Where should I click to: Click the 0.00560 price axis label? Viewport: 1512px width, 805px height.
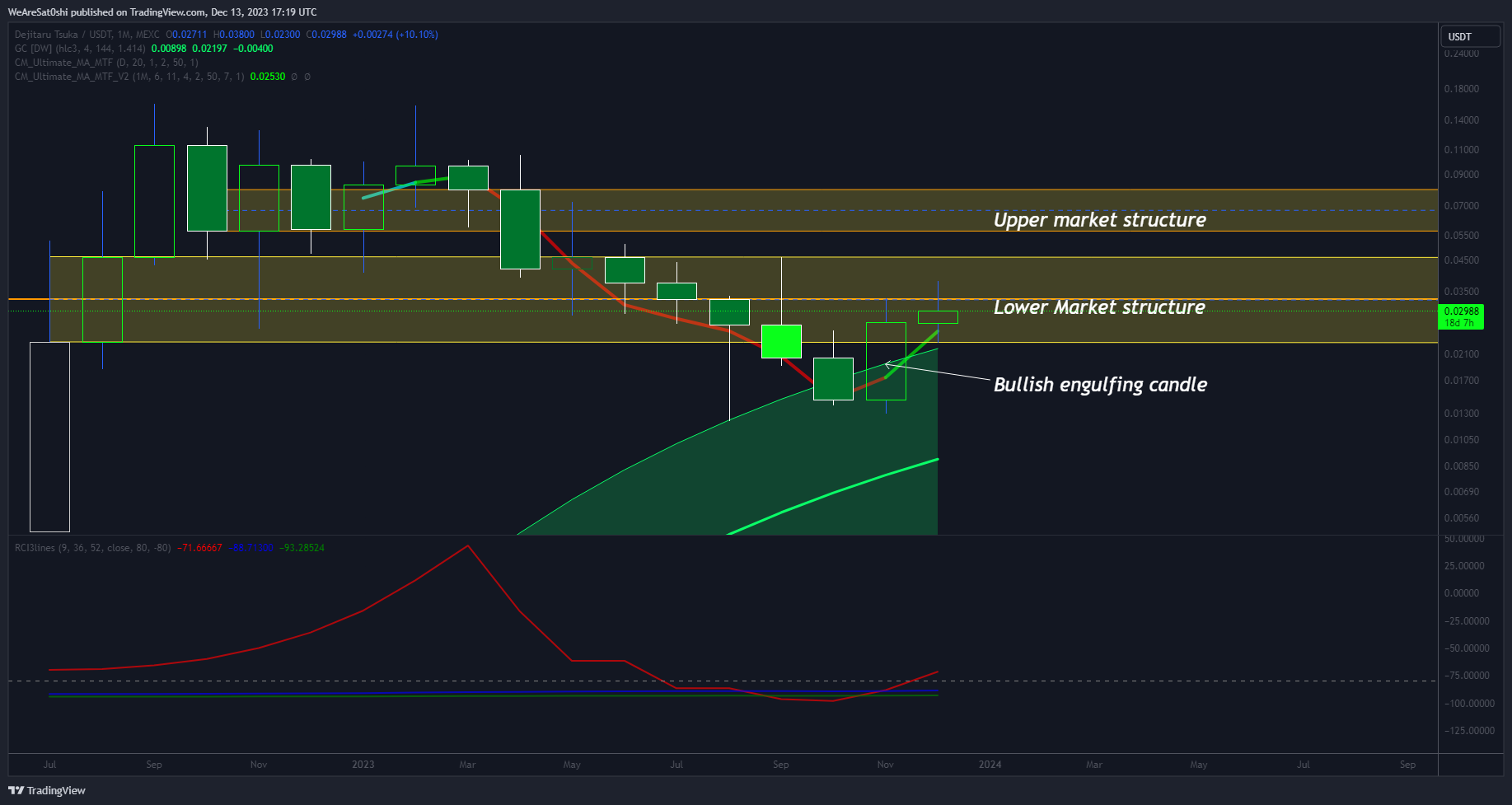(1462, 518)
